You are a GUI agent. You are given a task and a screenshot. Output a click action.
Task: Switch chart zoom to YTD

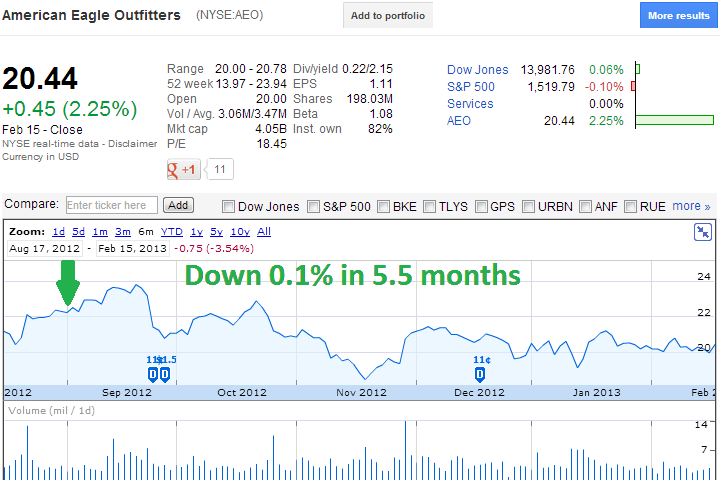click(172, 232)
